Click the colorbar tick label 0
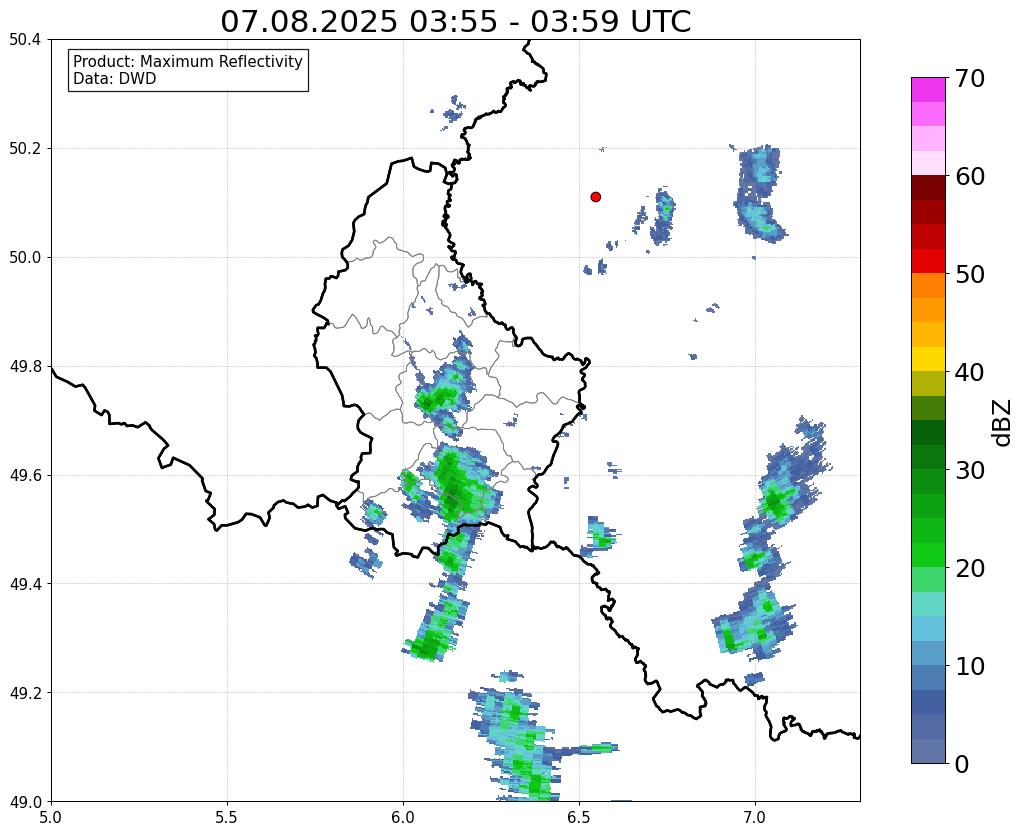 click(x=962, y=764)
